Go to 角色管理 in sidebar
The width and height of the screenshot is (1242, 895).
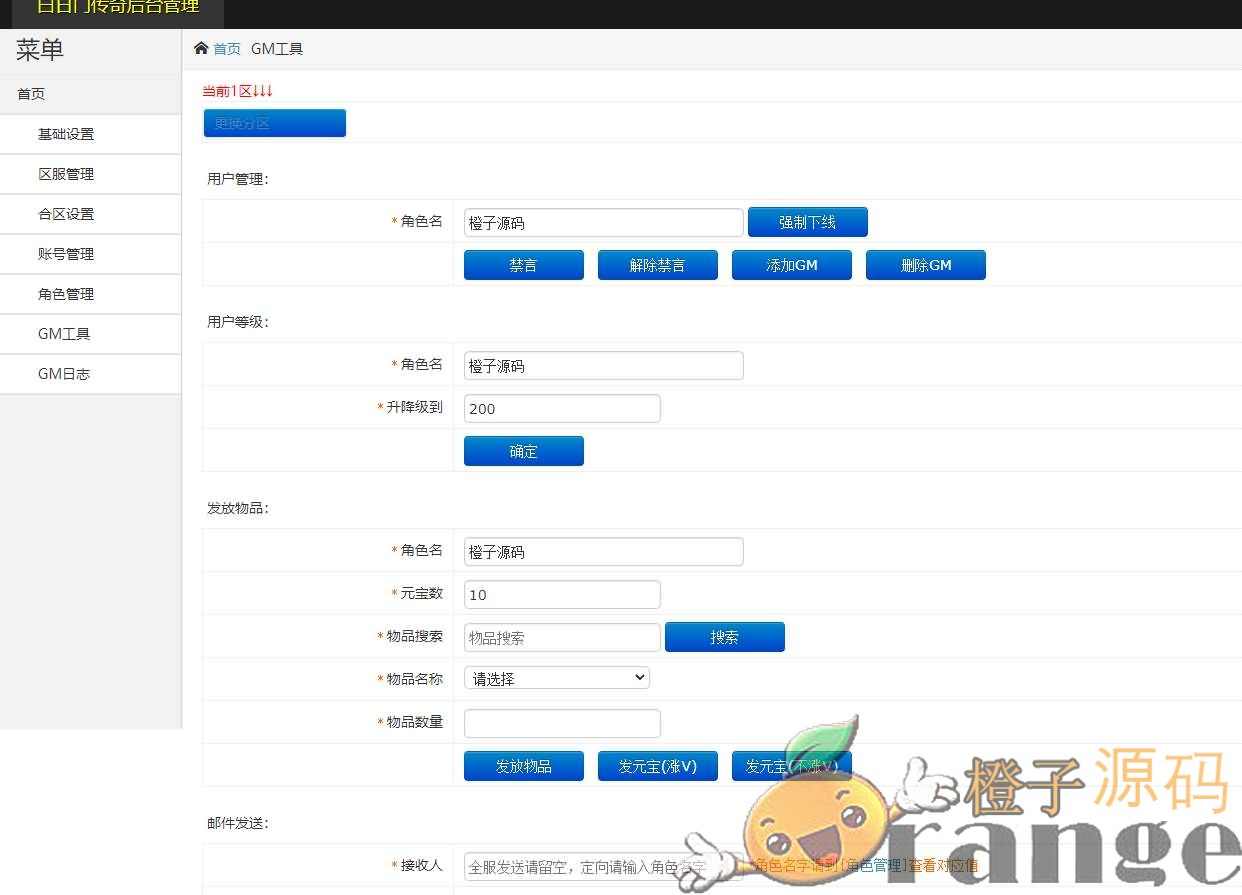click(66, 294)
